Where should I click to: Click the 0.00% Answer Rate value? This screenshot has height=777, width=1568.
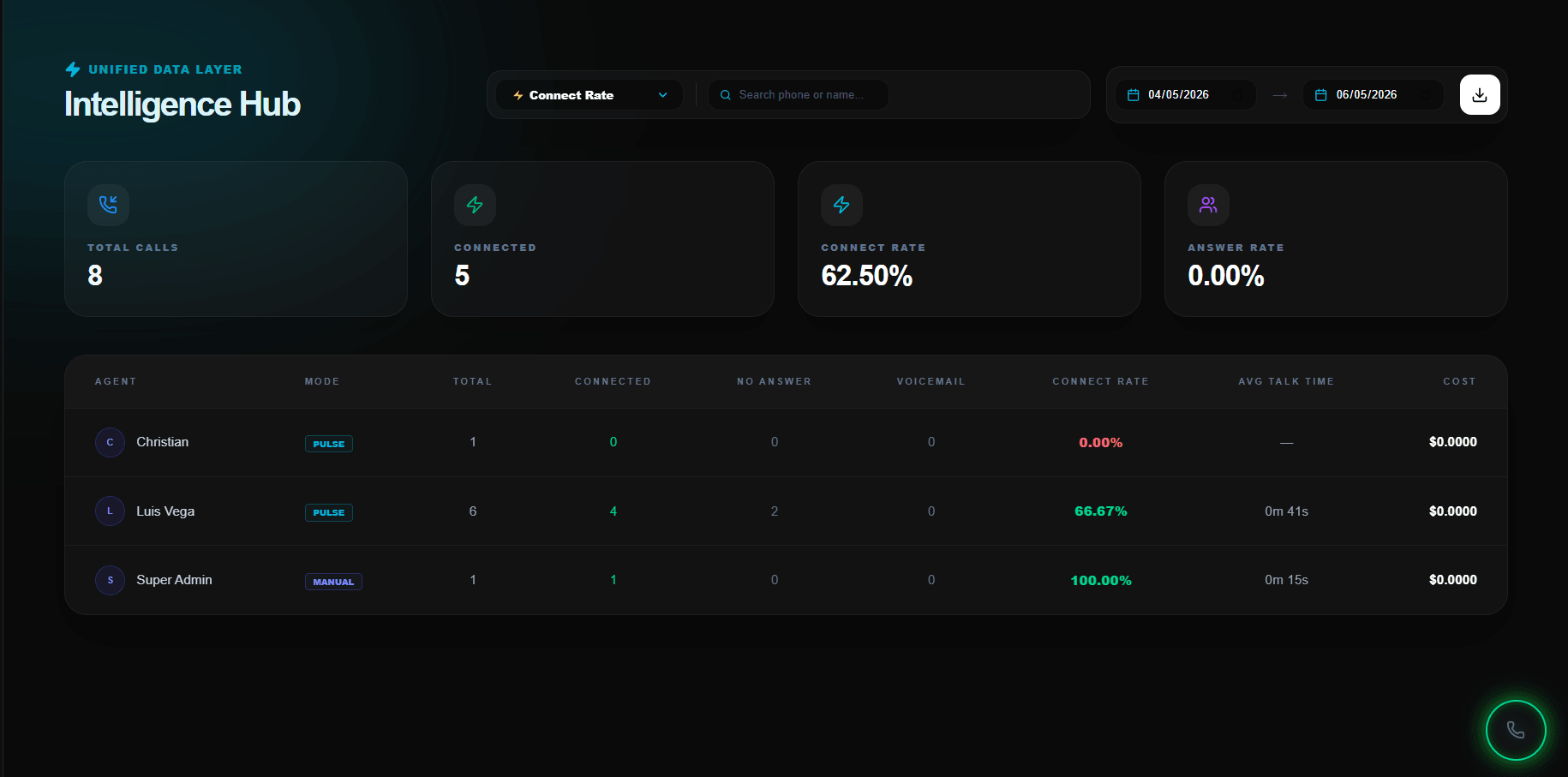1226,276
